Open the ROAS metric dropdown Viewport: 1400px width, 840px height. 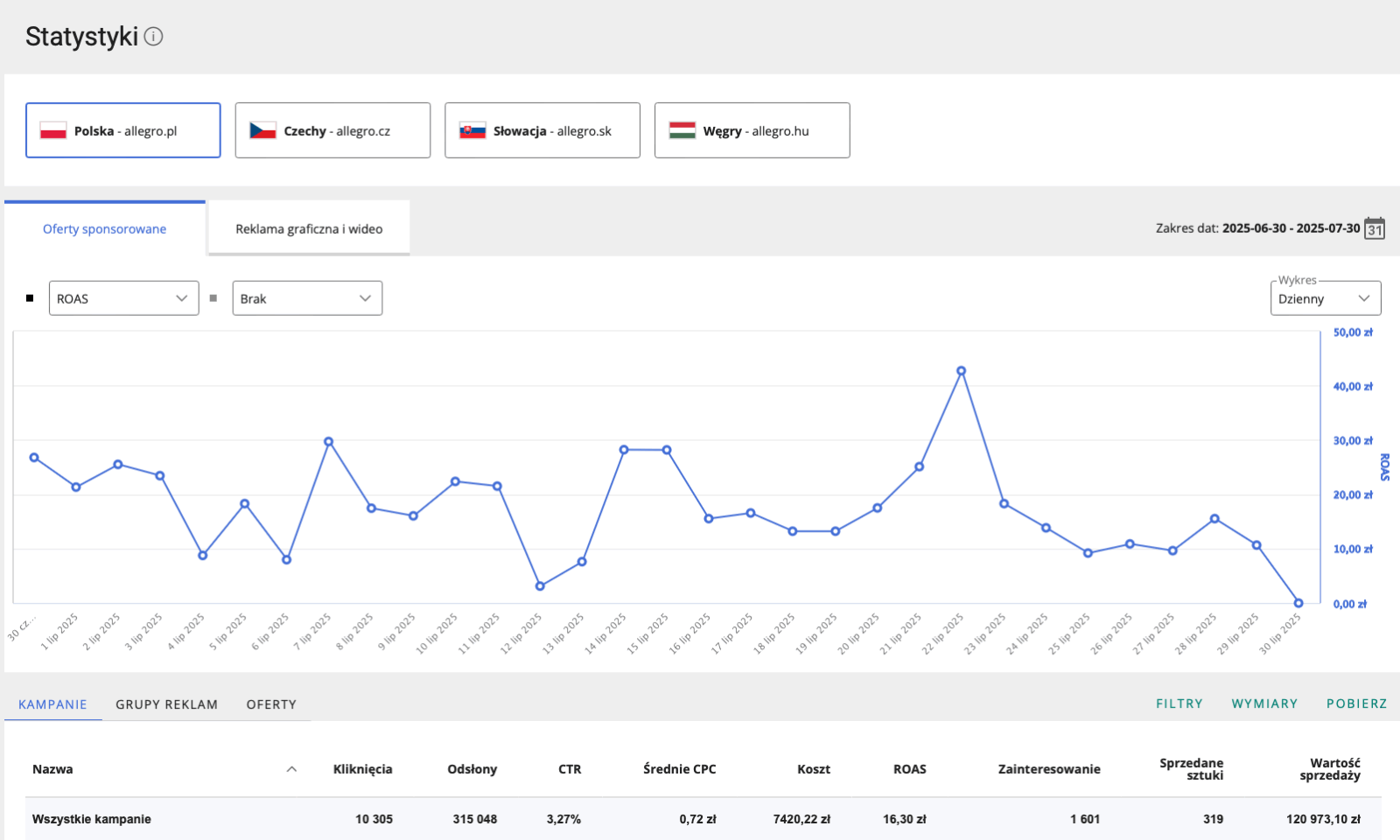pos(123,298)
